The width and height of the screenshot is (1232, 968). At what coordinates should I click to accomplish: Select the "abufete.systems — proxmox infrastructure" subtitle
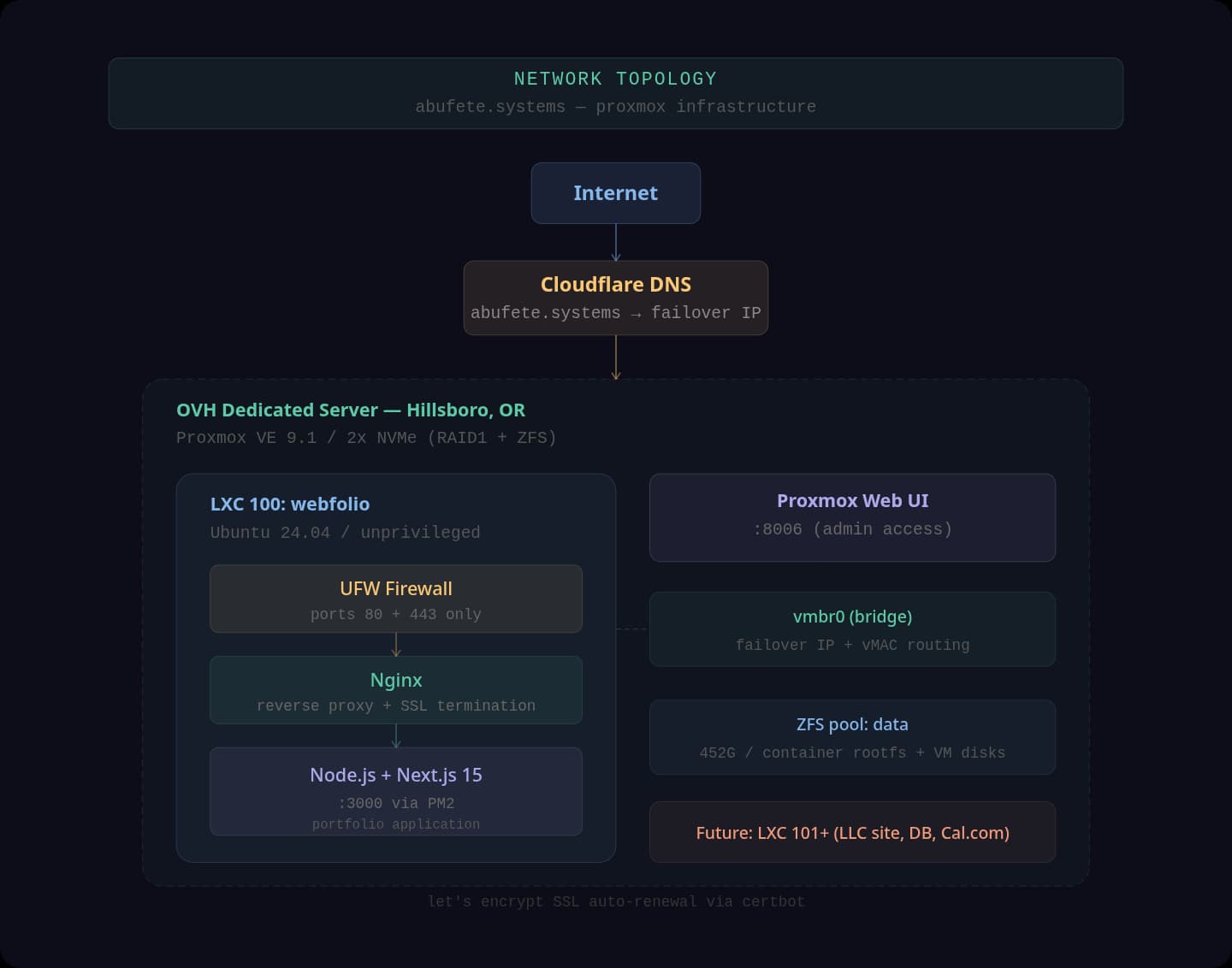point(615,107)
